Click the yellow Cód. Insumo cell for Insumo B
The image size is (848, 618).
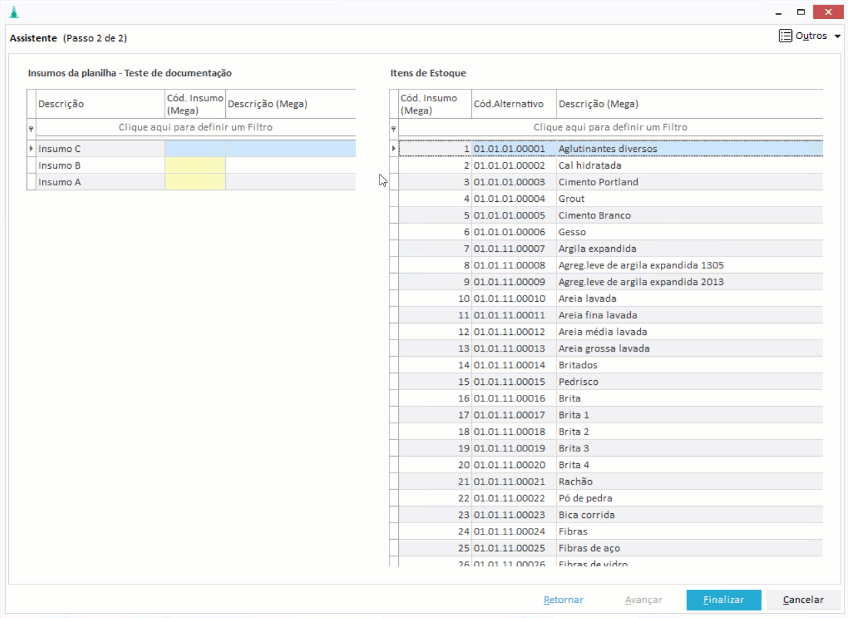coord(195,166)
